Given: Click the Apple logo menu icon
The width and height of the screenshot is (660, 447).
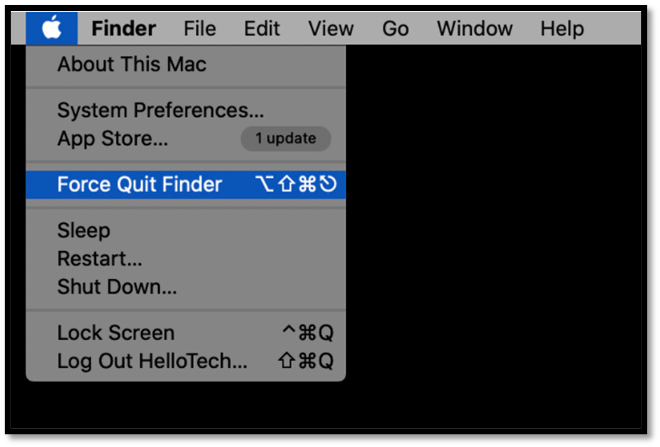Looking at the screenshot, I should click(x=52, y=28).
